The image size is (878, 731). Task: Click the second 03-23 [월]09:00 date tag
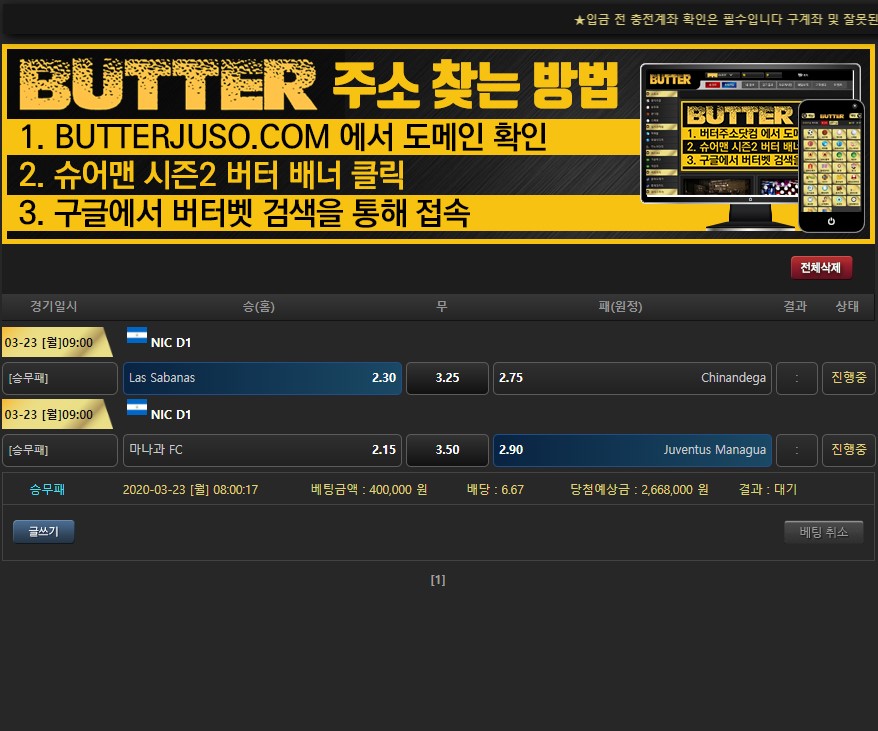click(x=56, y=415)
